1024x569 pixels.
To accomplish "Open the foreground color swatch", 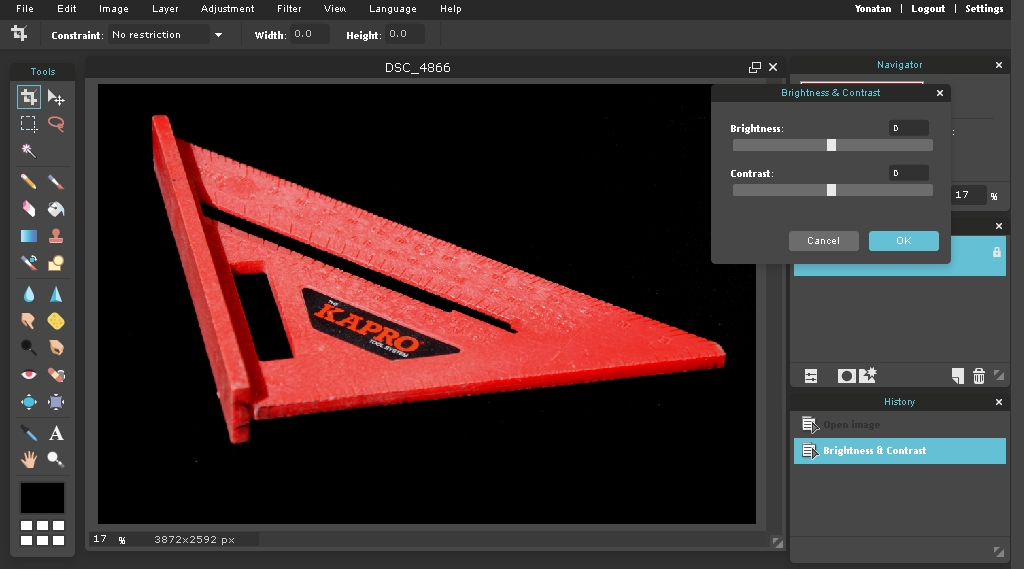I will point(42,498).
